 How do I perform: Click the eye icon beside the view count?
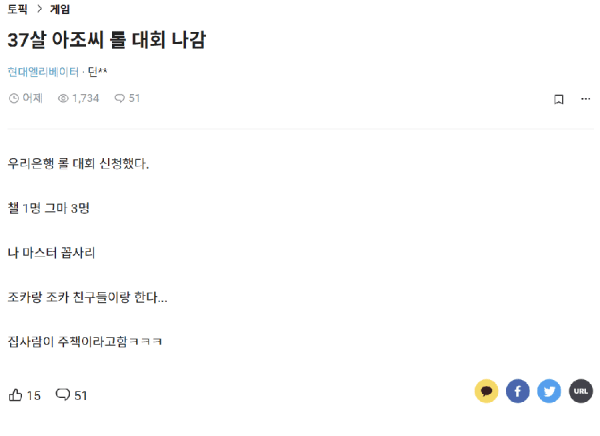pos(63,99)
